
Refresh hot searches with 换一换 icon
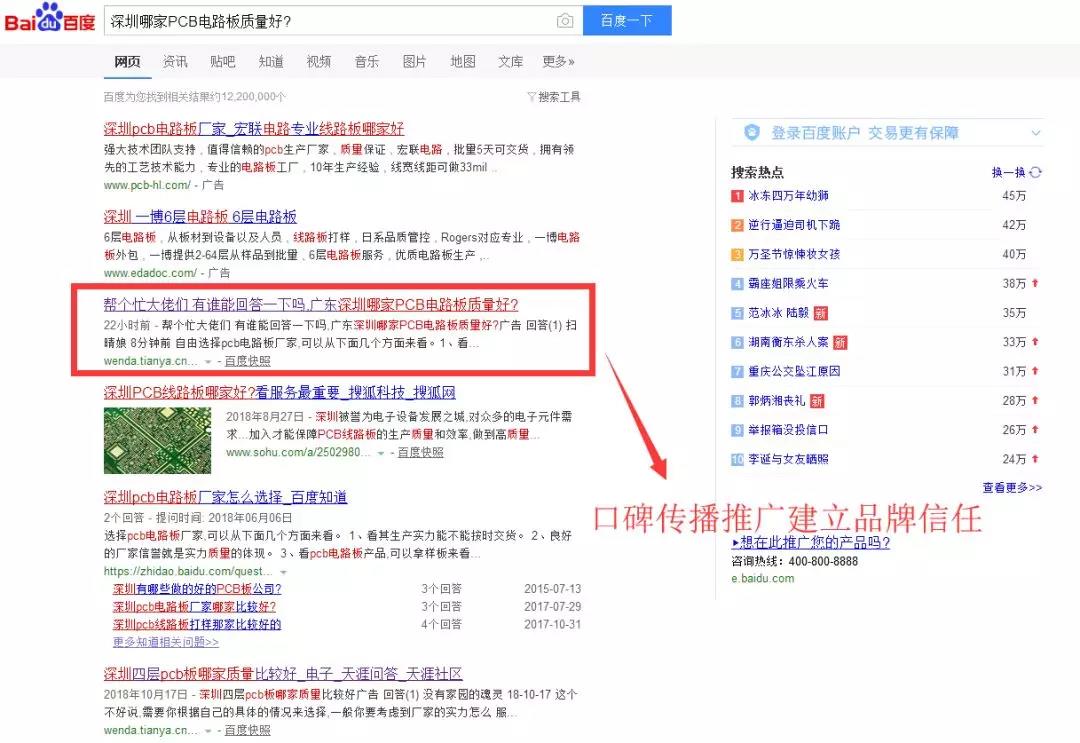pyautogui.click(x=1036, y=172)
